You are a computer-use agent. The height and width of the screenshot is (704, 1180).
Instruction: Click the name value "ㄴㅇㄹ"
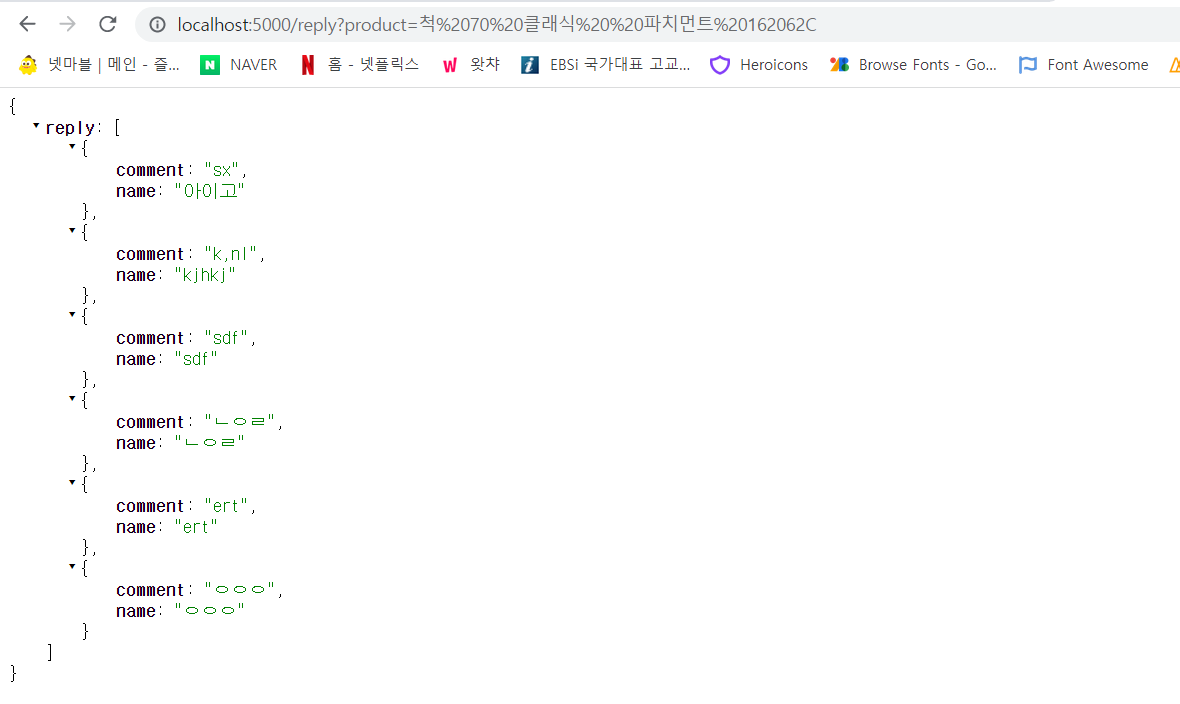click(209, 443)
